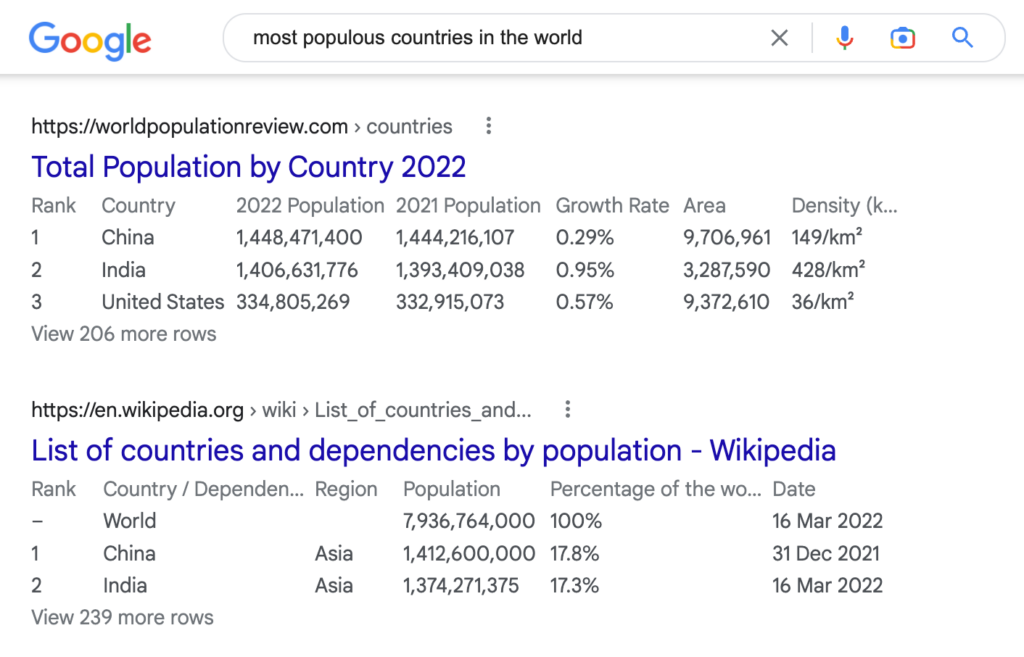Image resolution: width=1024 pixels, height=657 pixels.
Task: Click the Google logo
Action: [90, 40]
